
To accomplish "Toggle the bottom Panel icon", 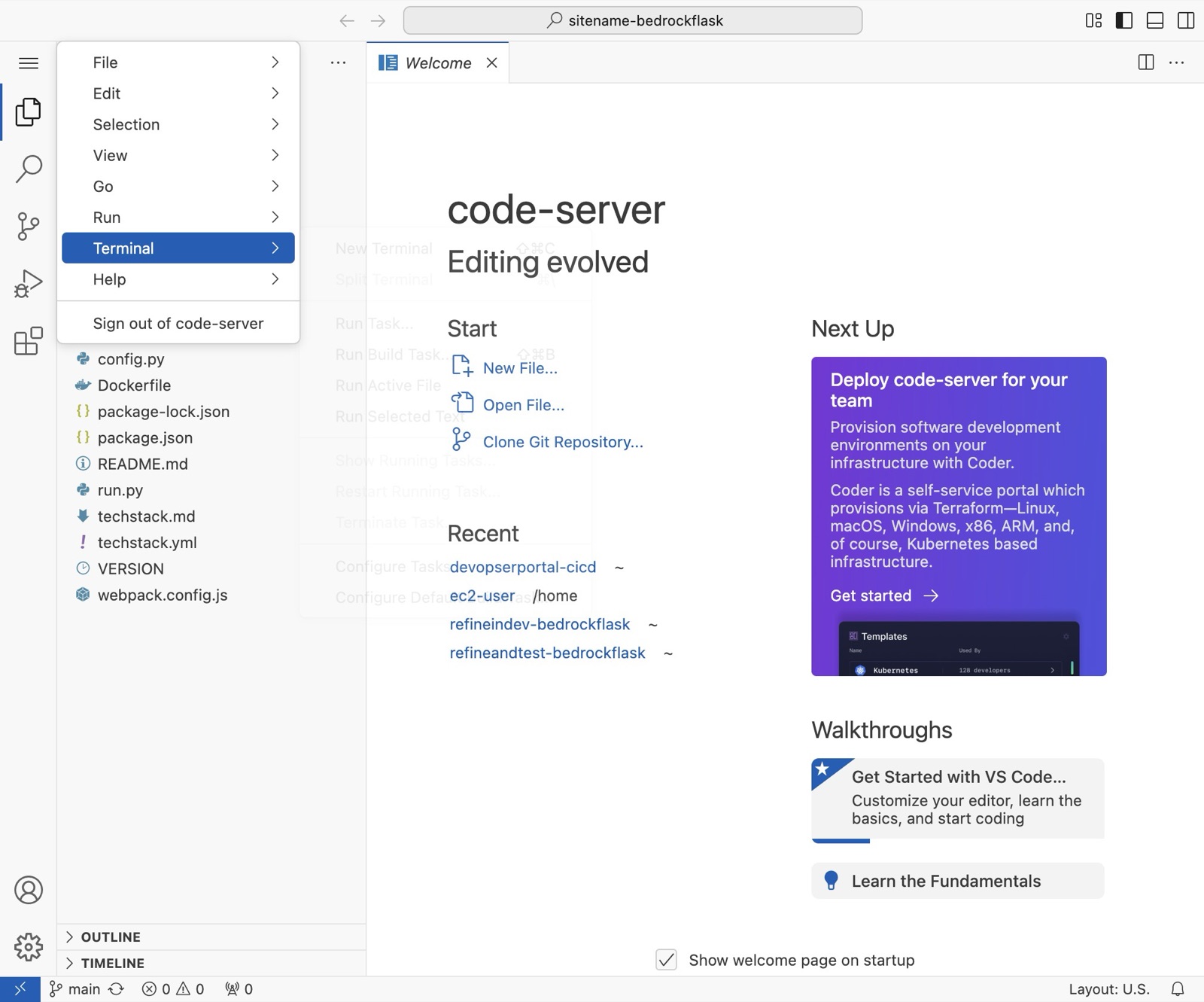I will click(x=1155, y=20).
